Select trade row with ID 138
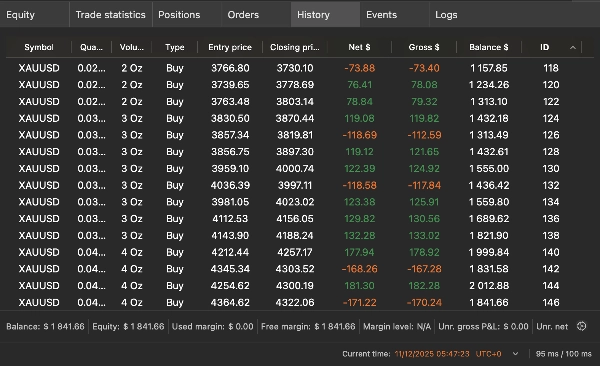This screenshot has height=366, width=600. coord(300,235)
